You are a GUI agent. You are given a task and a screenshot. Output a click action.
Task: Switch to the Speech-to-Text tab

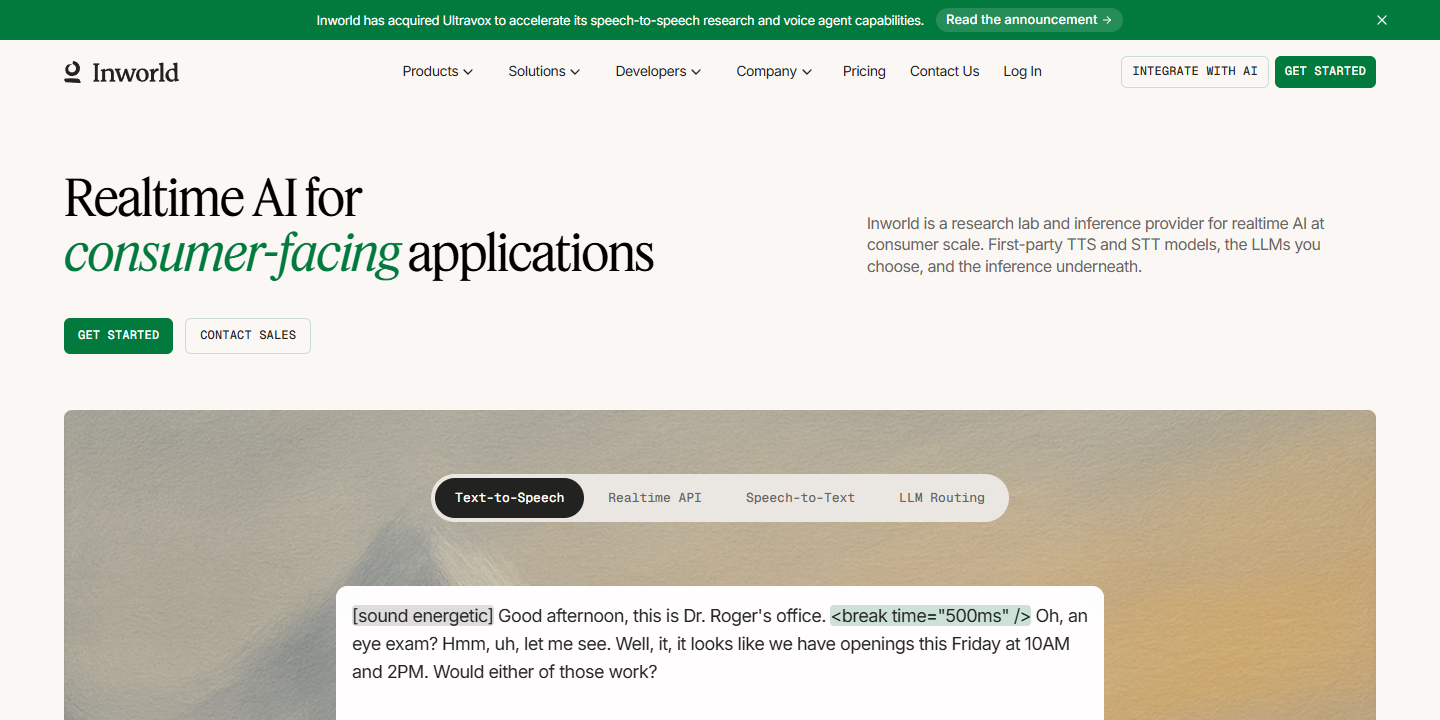coord(800,498)
